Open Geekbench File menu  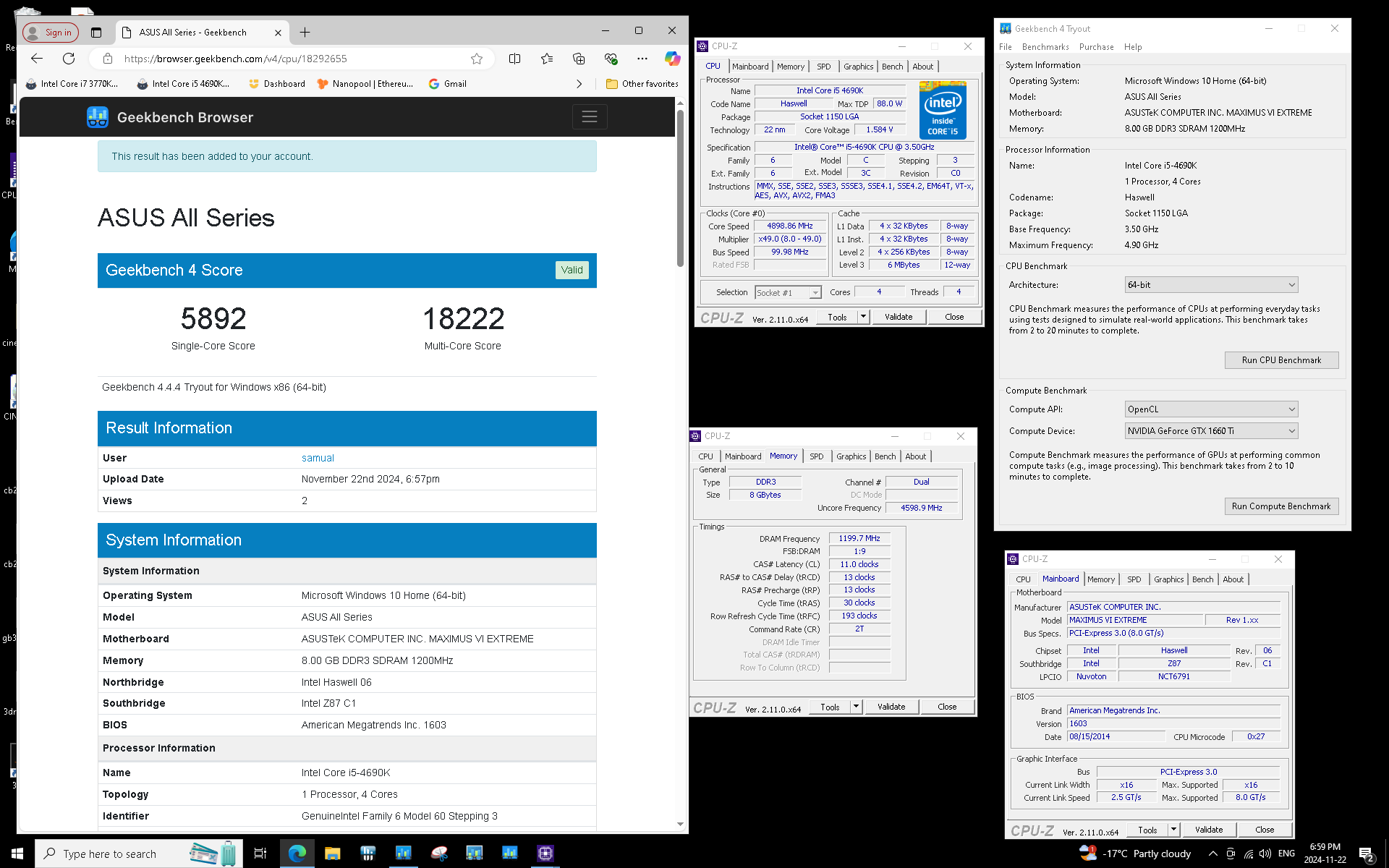[1006, 47]
